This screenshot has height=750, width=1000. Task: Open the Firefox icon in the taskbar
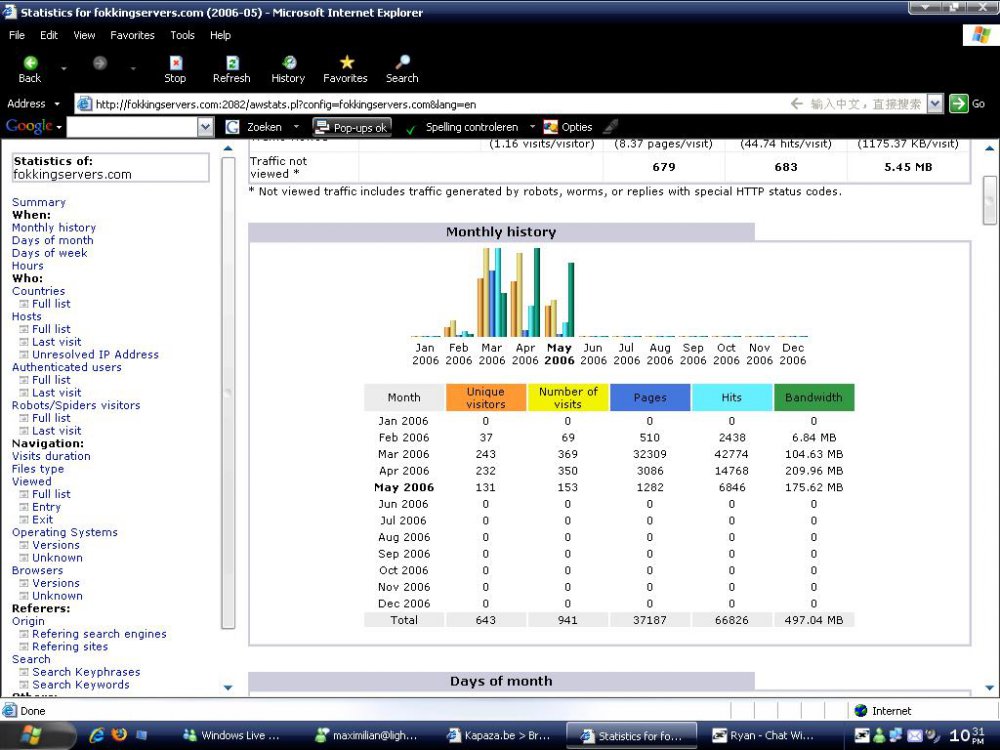coord(120,735)
